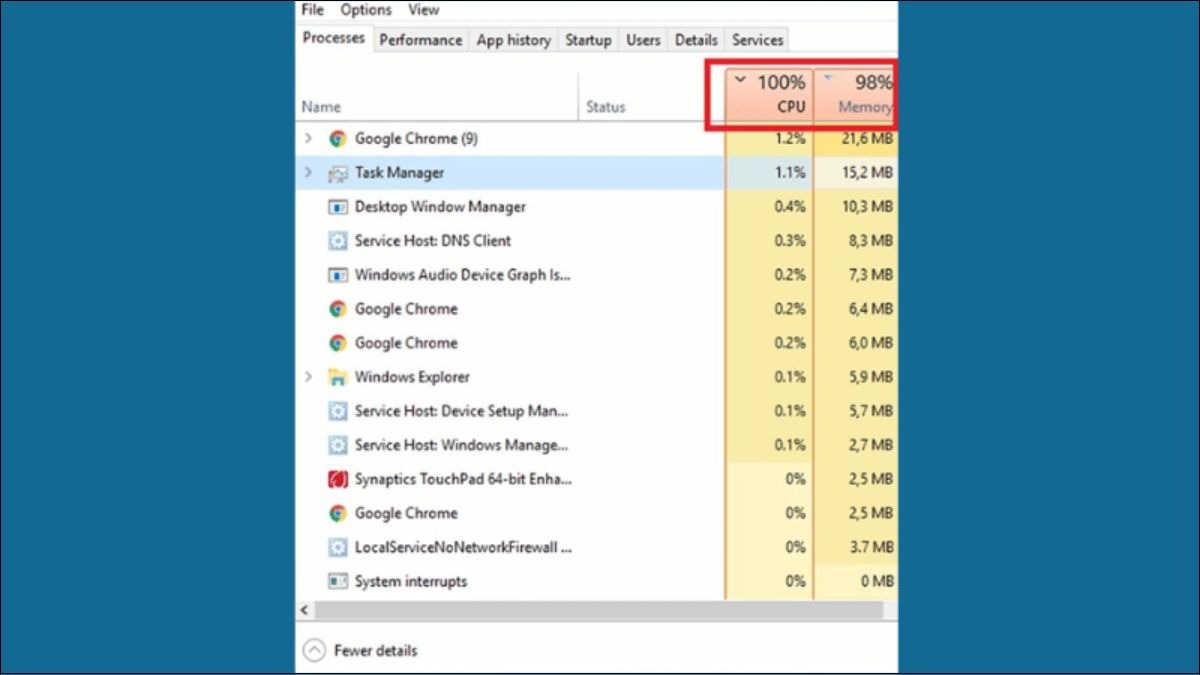Select the Synaptics TouchPad 64-bit row
The image size is (1200, 675).
(597, 479)
